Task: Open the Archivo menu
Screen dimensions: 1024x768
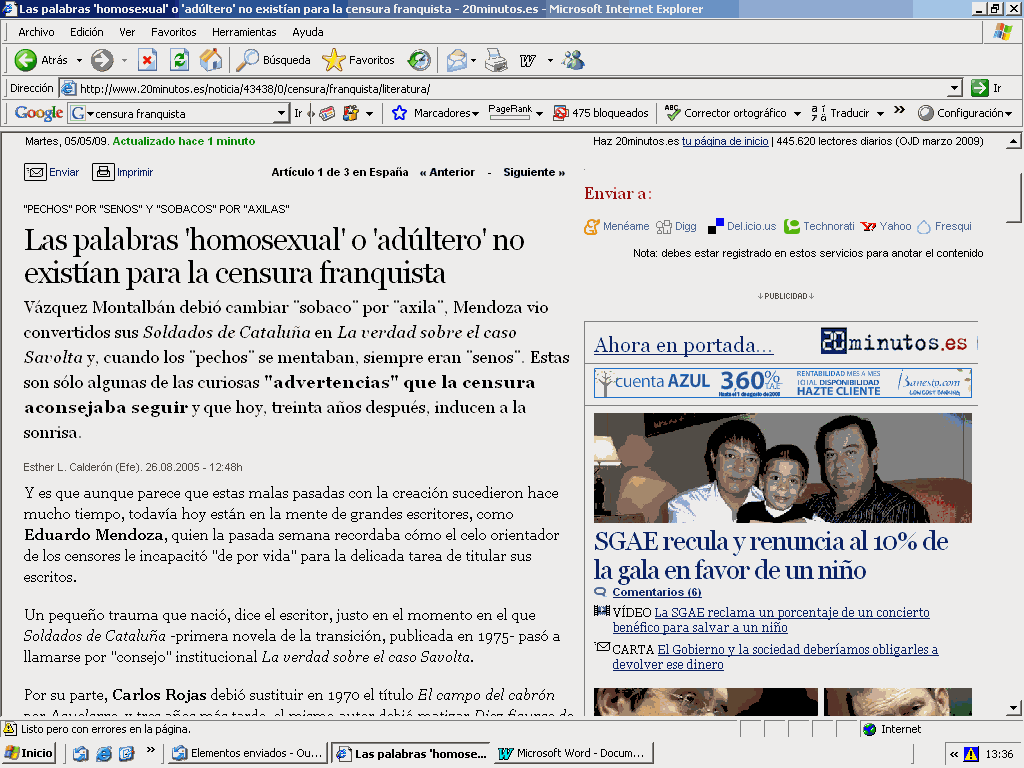Action: pos(36,32)
